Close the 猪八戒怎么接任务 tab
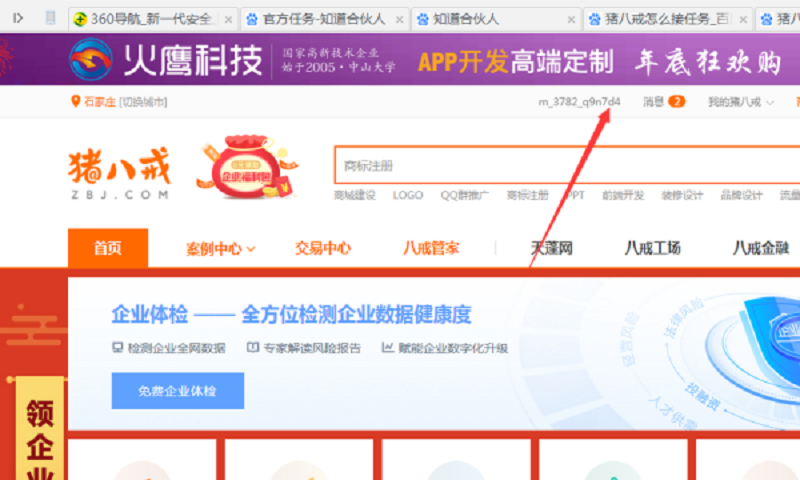This screenshot has width=800, height=480. click(x=743, y=20)
